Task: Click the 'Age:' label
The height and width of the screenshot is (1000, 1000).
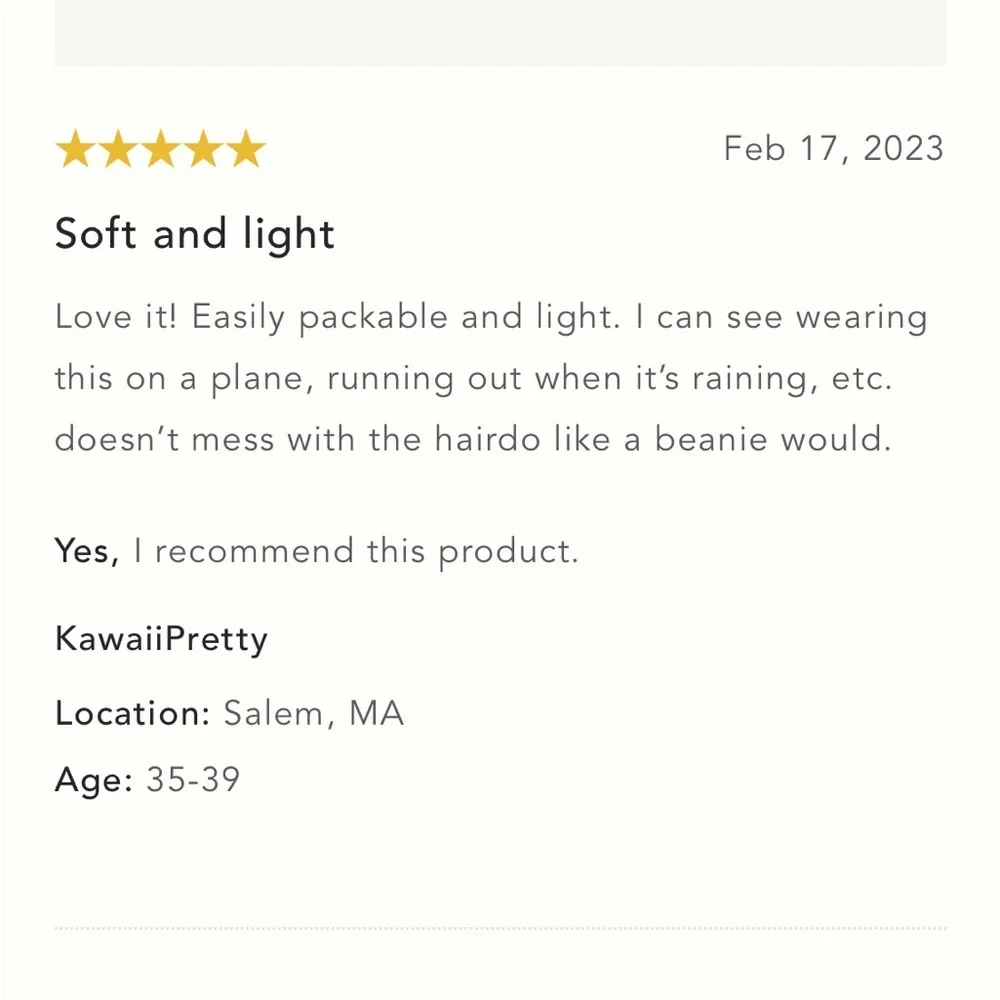Action: [x=94, y=780]
